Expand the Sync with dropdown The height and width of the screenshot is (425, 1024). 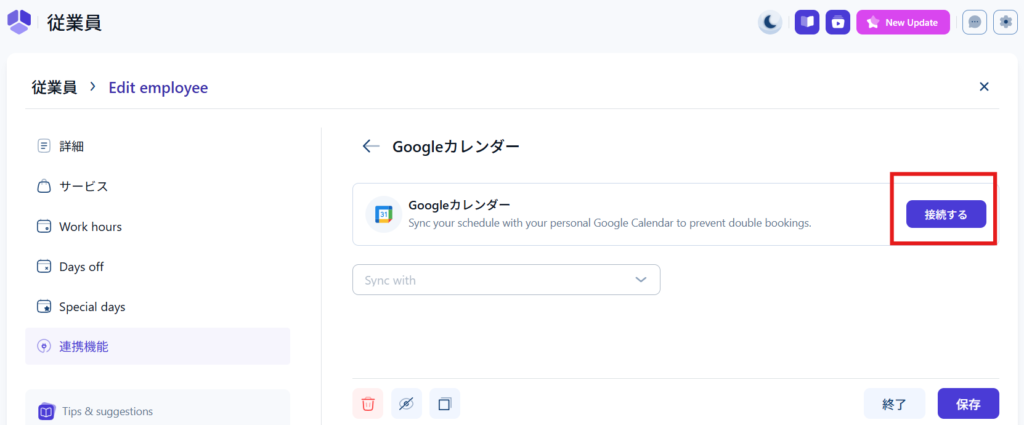coord(506,280)
